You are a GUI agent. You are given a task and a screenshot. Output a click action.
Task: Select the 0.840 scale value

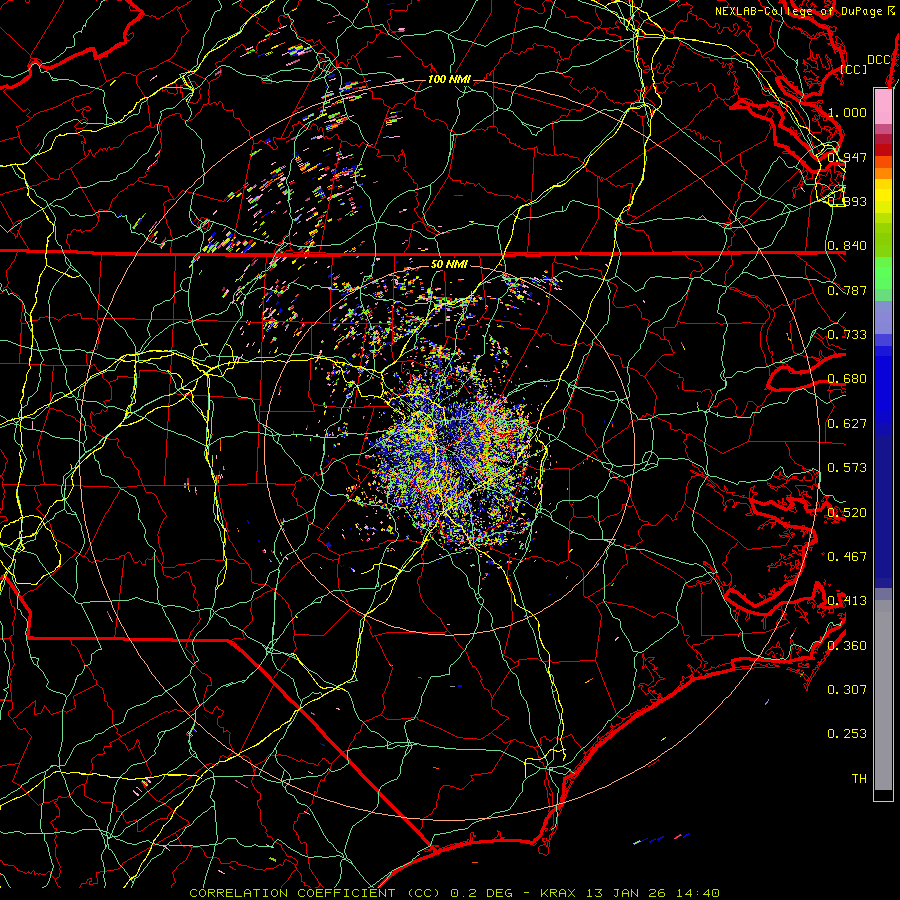coord(847,246)
